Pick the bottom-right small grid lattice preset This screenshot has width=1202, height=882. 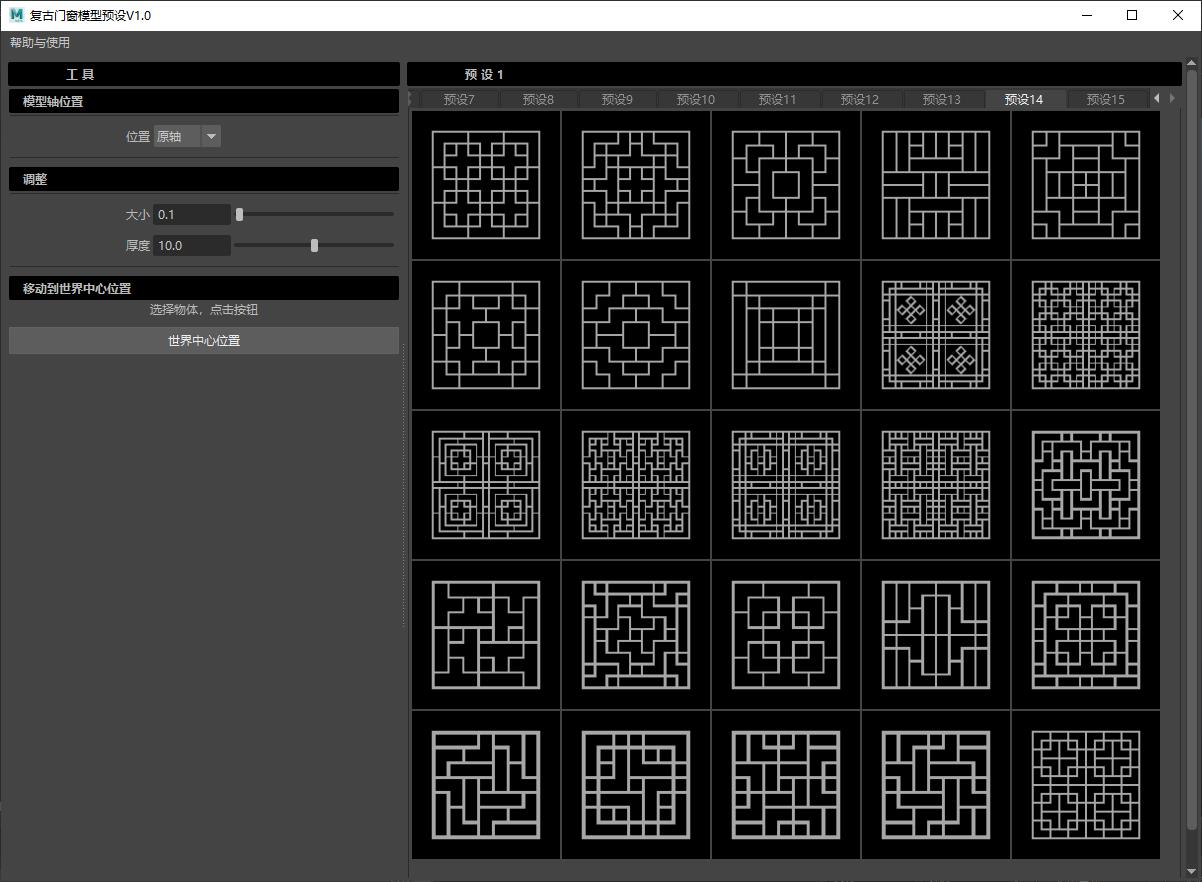pos(1085,785)
